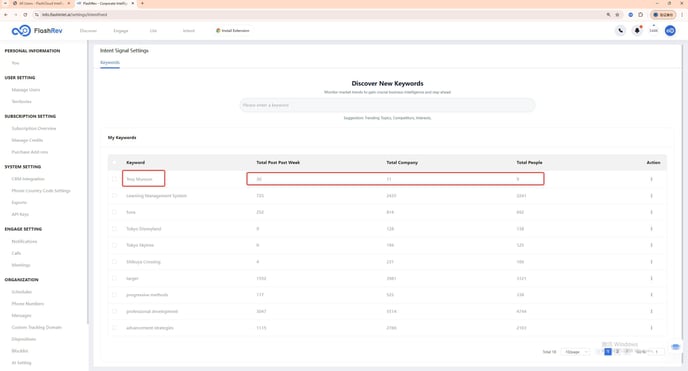Image resolution: width=688 pixels, height=371 pixels.
Task: Open the List top menu
Action: click(x=153, y=31)
